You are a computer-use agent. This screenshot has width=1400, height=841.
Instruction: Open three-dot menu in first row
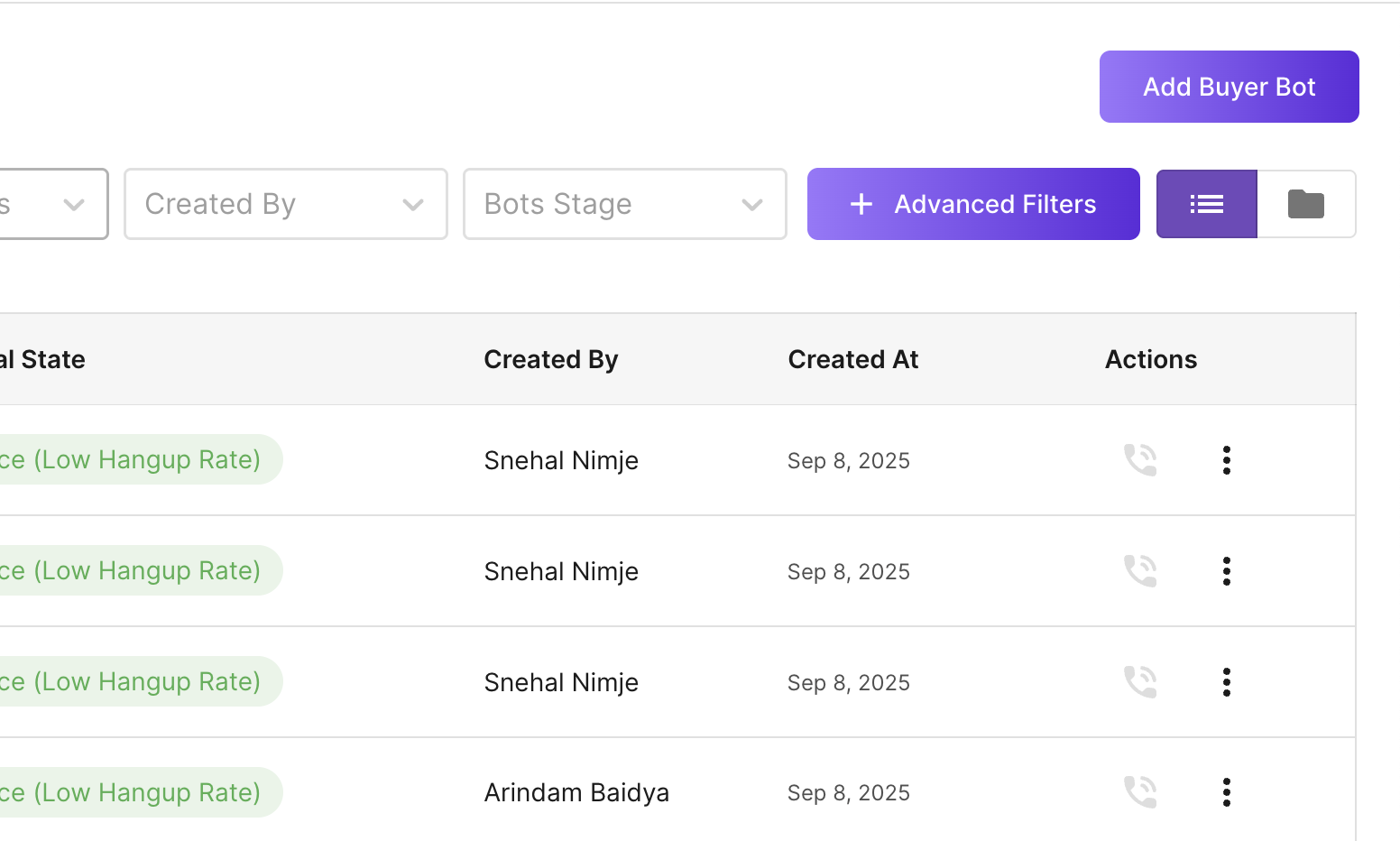pos(1226,460)
